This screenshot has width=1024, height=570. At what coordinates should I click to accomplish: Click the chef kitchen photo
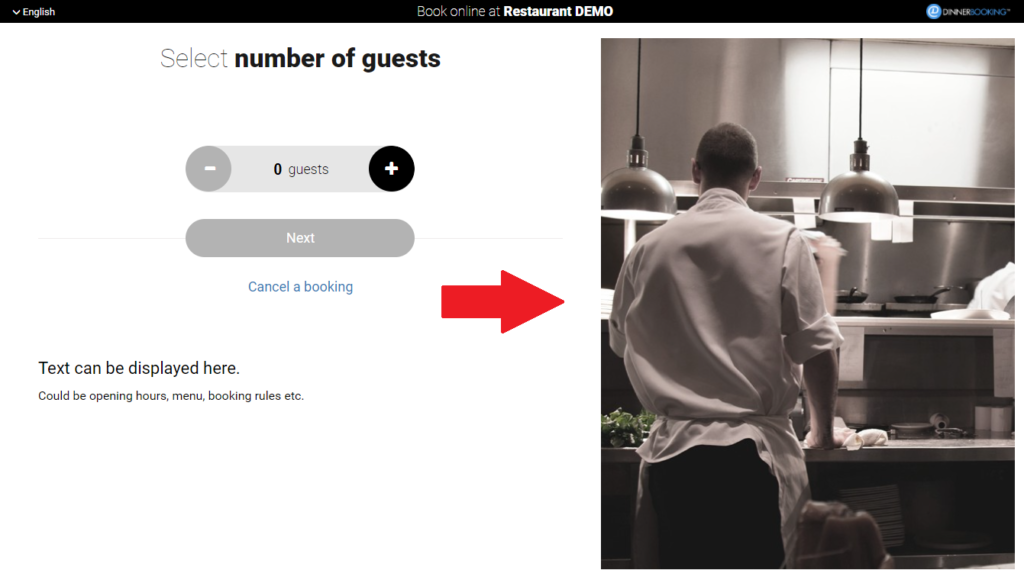click(x=808, y=303)
